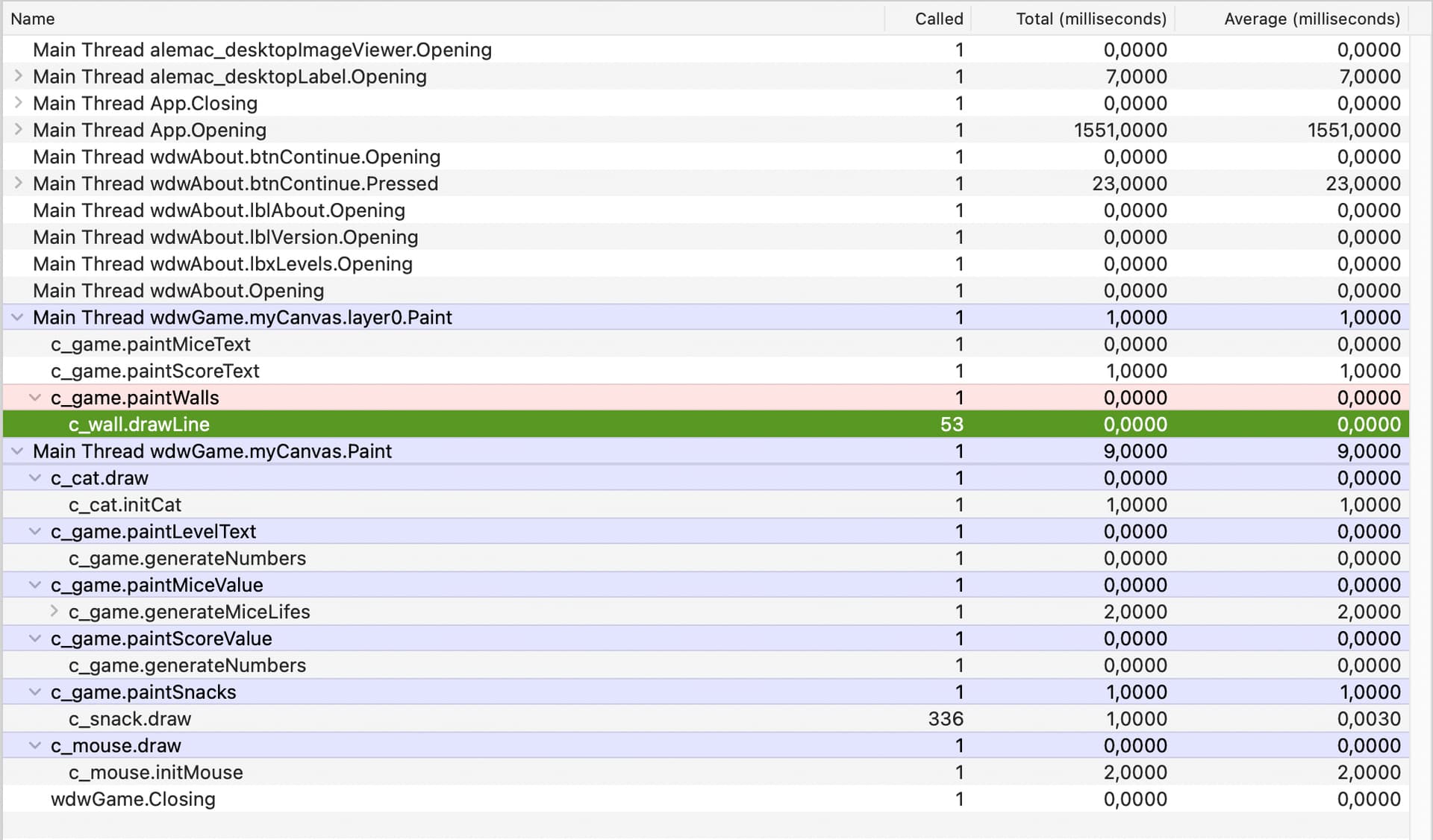This screenshot has height=840, width=1433.
Task: Select Main Thread wdwGame.myCanvas.Paint text
Action: (x=212, y=451)
